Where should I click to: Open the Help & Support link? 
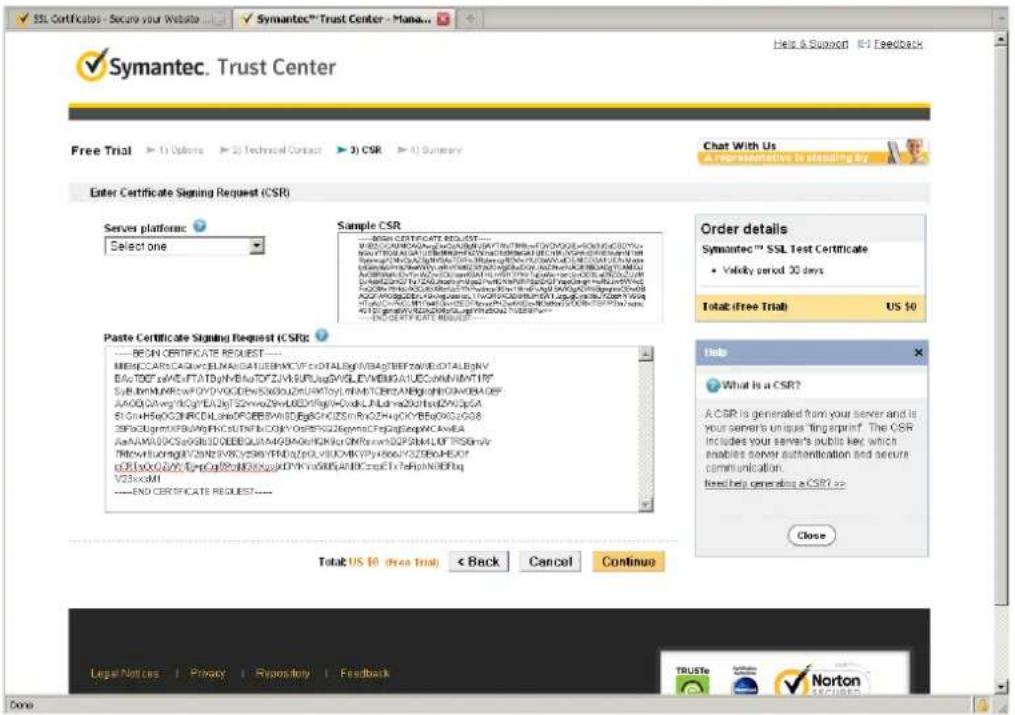click(x=810, y=44)
